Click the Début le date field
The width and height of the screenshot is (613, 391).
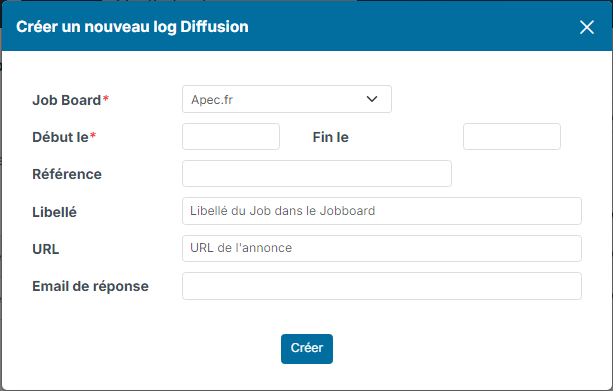[x=231, y=136]
